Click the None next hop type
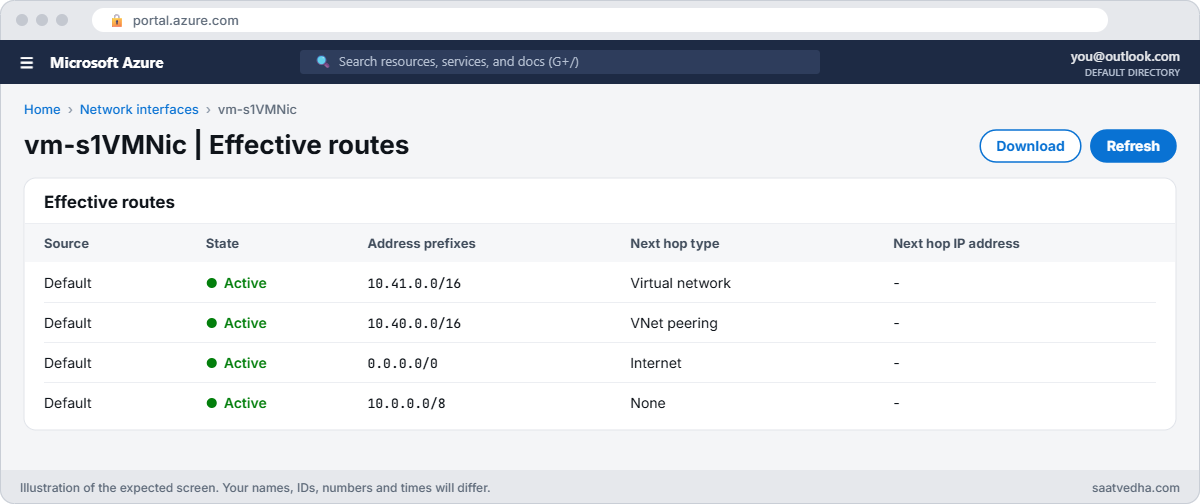Image resolution: width=1200 pixels, height=504 pixels. (648, 403)
